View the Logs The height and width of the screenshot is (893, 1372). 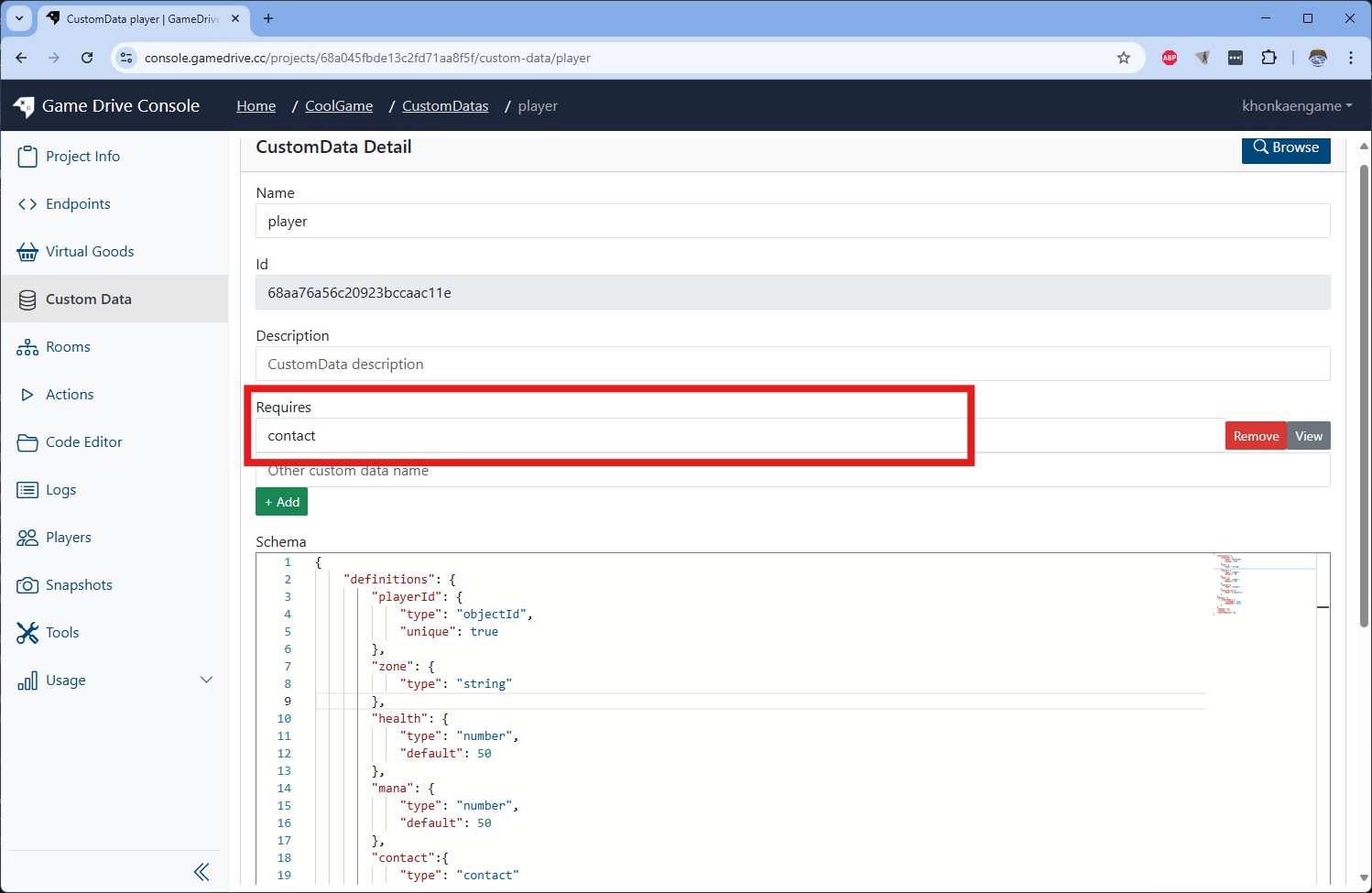click(x=60, y=489)
